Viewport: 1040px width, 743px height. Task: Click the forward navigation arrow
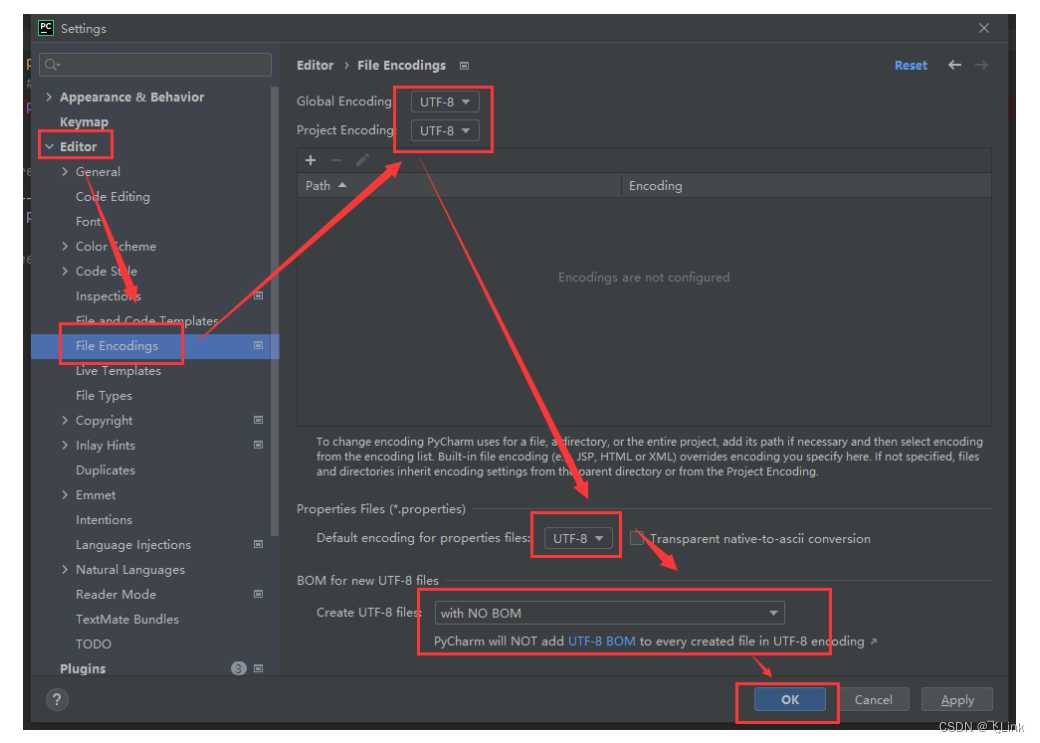pyautogui.click(x=982, y=65)
